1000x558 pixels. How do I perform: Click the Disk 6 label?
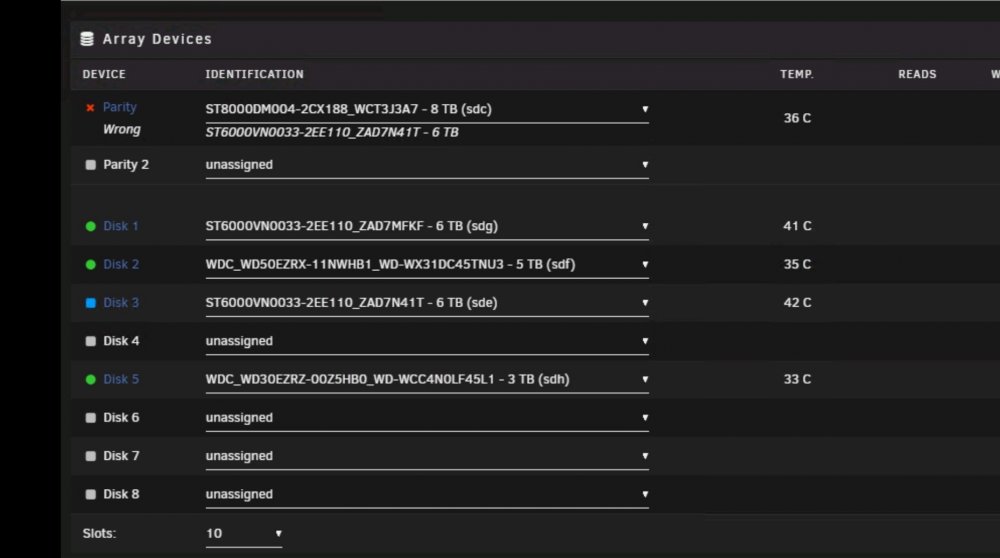[121, 417]
